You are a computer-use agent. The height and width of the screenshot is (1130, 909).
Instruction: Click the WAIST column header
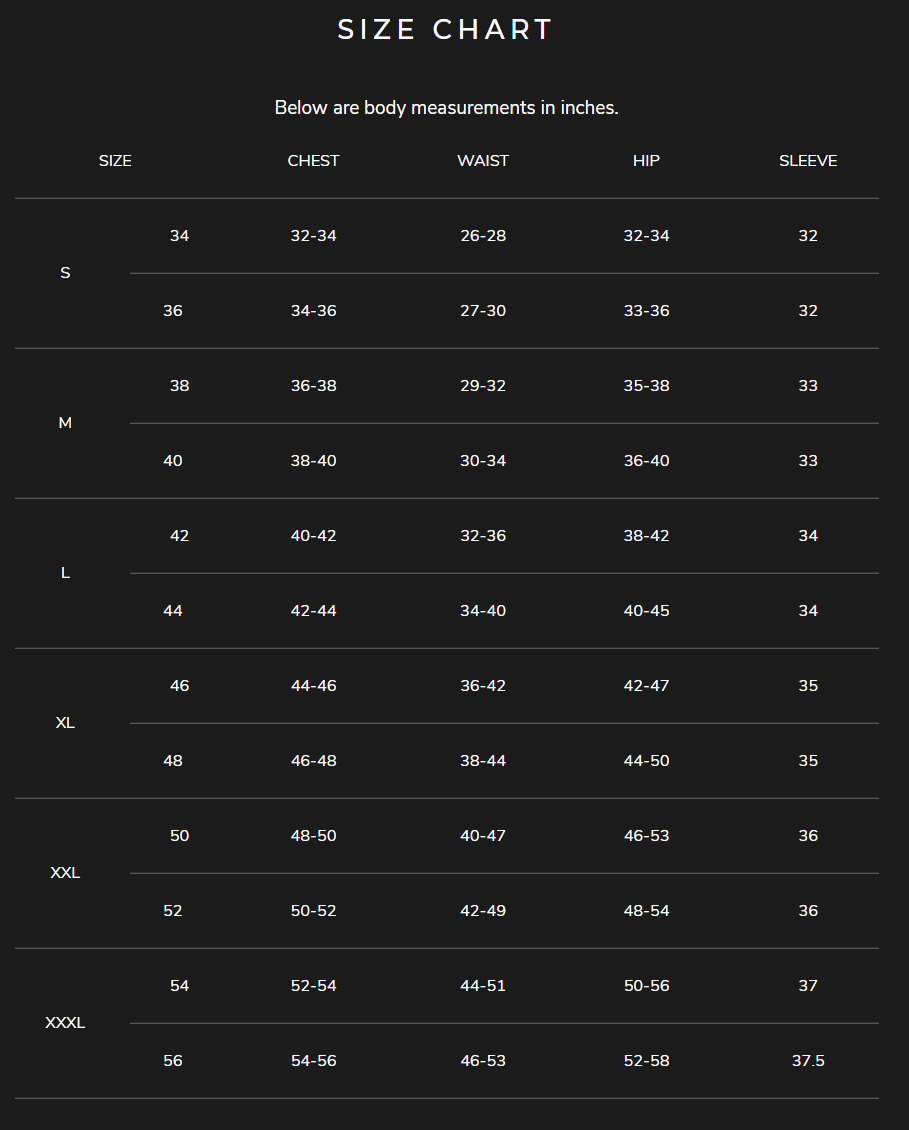(483, 161)
